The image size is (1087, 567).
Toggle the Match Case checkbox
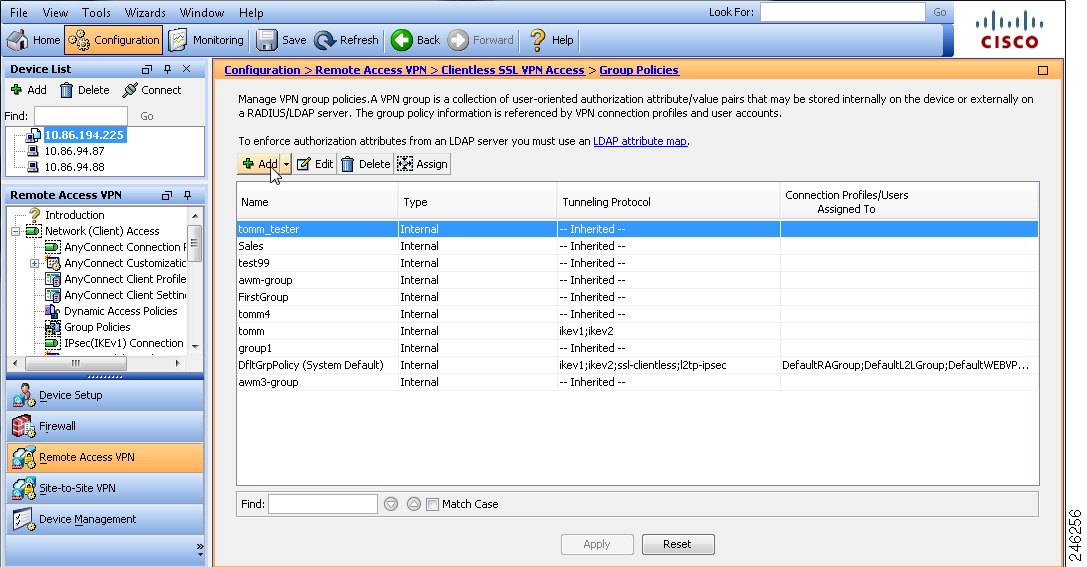[433, 505]
